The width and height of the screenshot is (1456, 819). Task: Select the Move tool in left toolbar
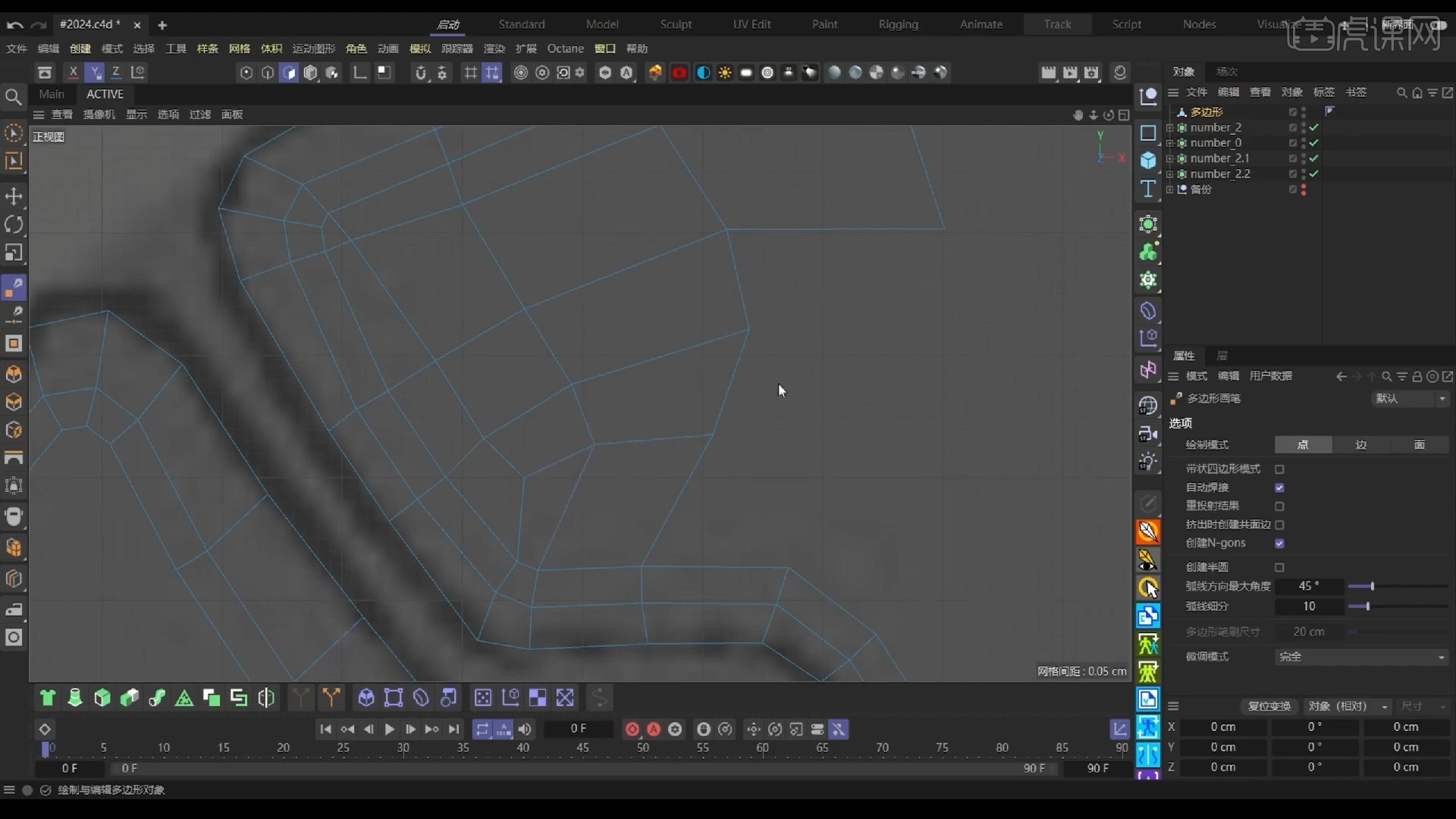[14, 196]
